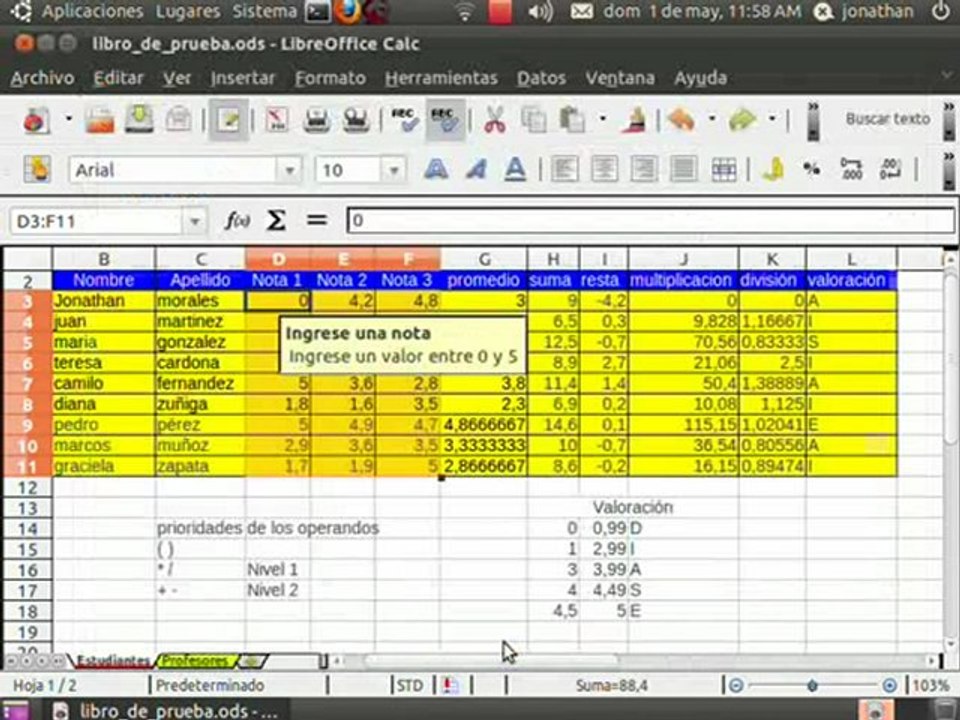This screenshot has height=720, width=960.
Task: Open the Redo history dropdown arrow
Action: 772,119
